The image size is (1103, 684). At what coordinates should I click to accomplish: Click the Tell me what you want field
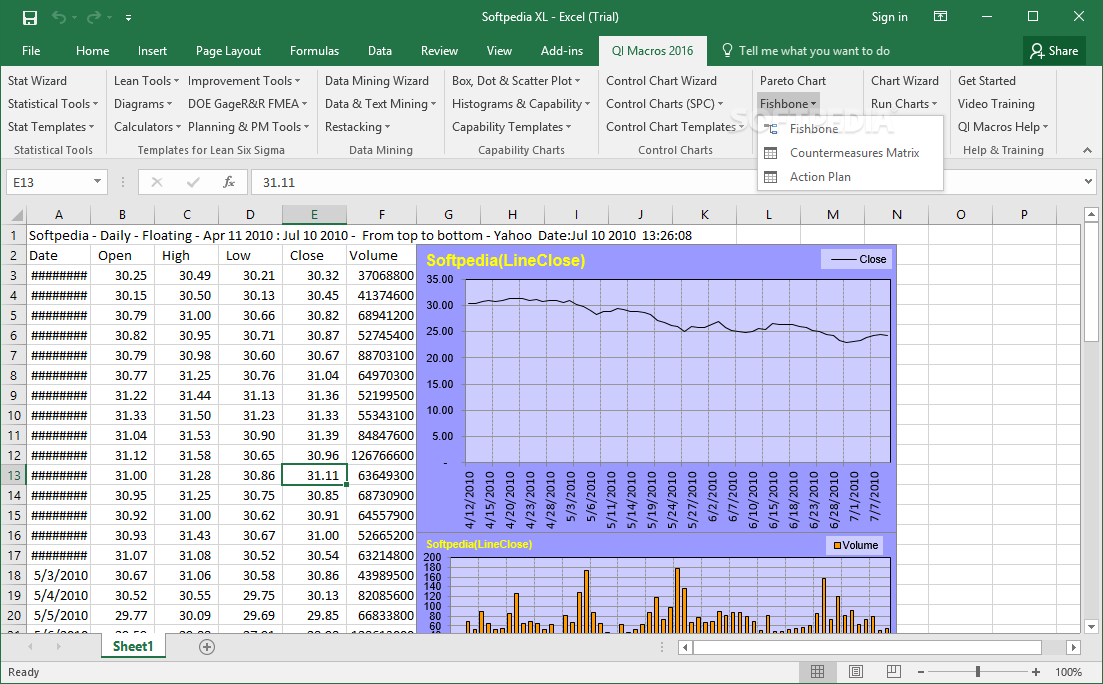click(813, 51)
